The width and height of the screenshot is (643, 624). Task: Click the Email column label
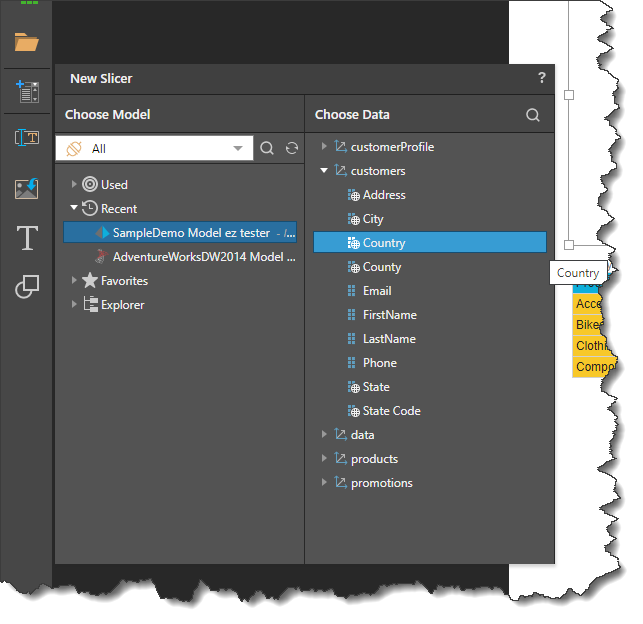(377, 291)
